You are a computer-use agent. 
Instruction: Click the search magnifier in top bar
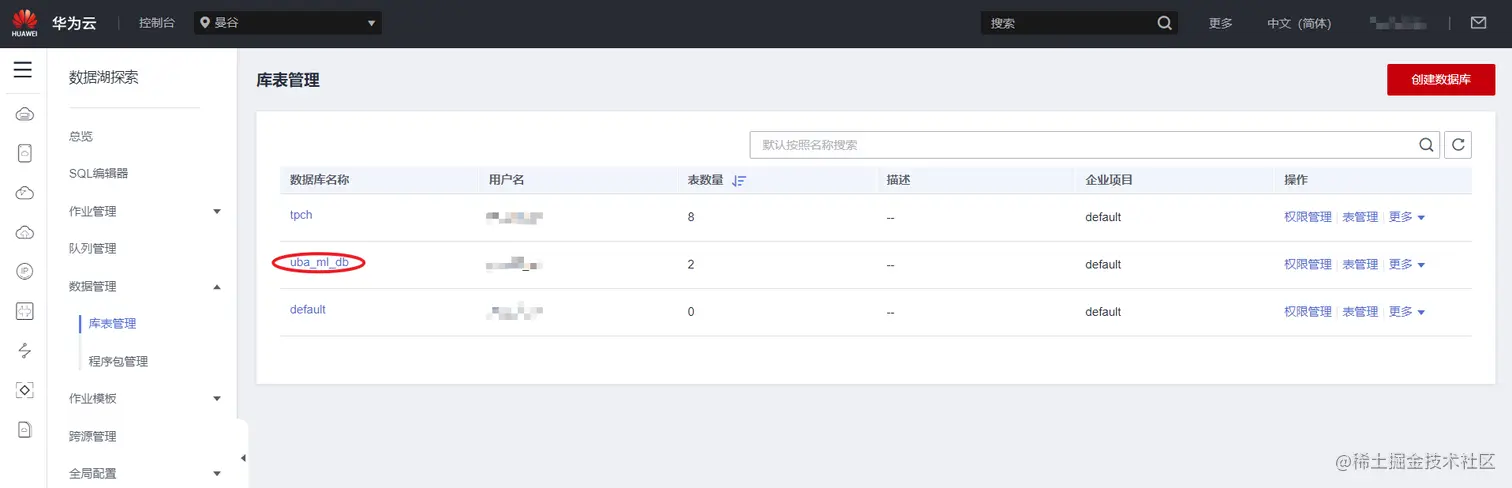[1164, 23]
